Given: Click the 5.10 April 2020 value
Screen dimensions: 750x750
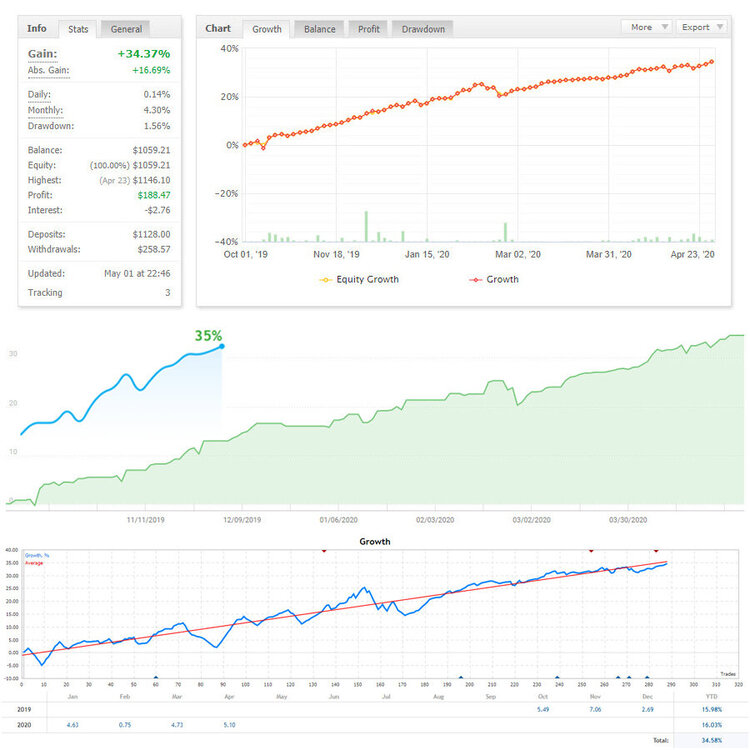Looking at the screenshot, I should point(229,725).
